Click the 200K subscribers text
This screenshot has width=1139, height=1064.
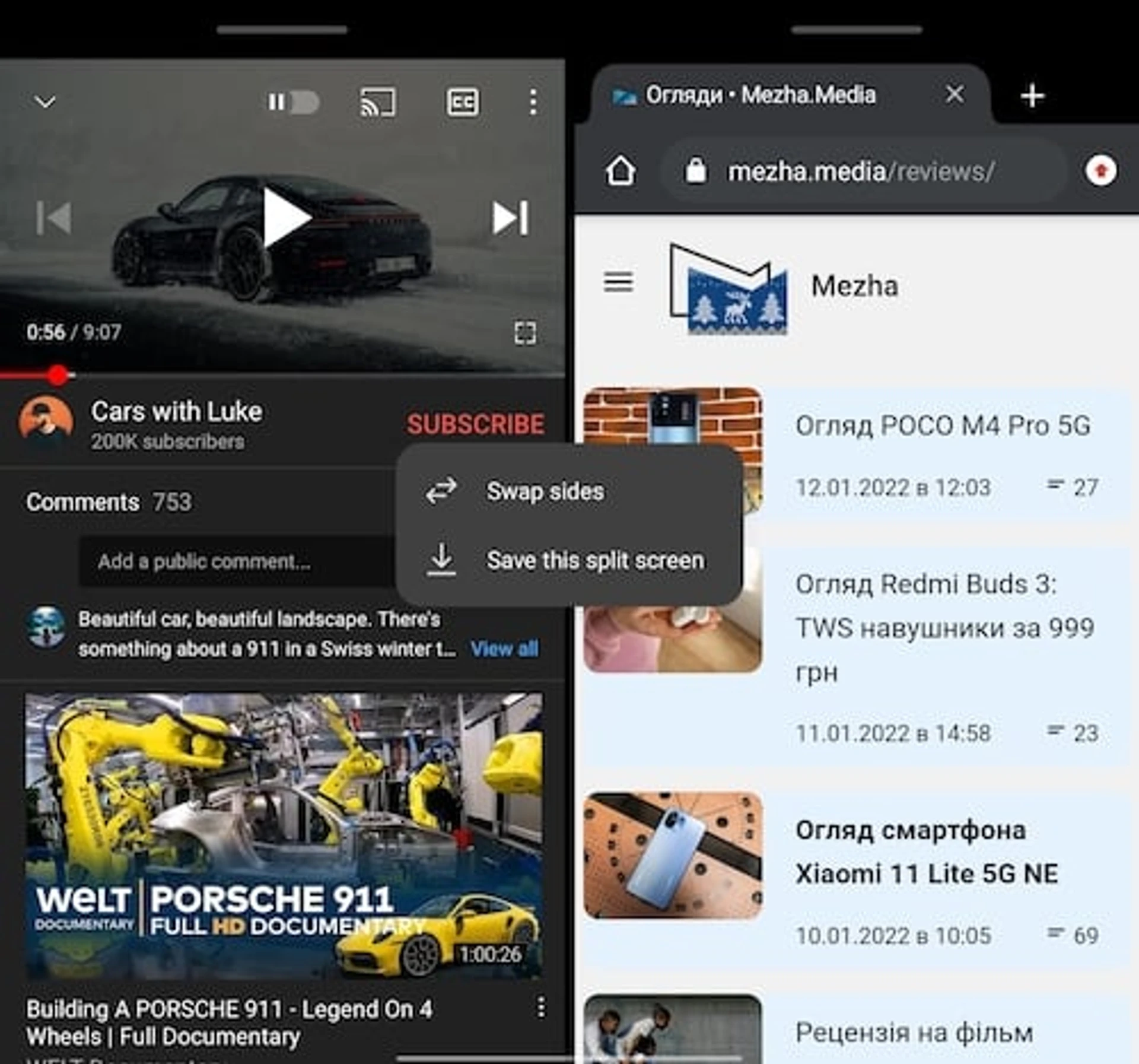(x=167, y=442)
